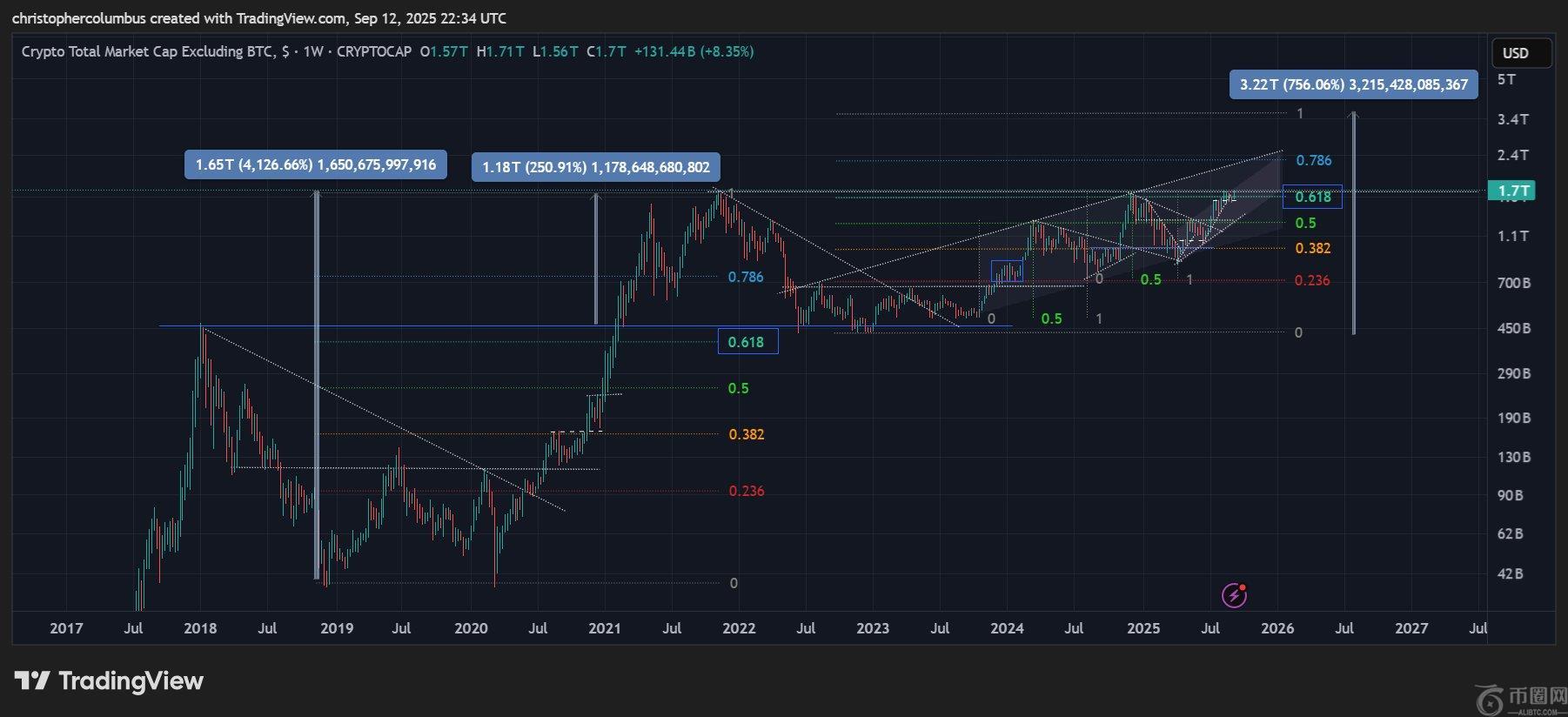Select the 1.18T (250.91%) measurement label
1568x717 pixels.
595,166
